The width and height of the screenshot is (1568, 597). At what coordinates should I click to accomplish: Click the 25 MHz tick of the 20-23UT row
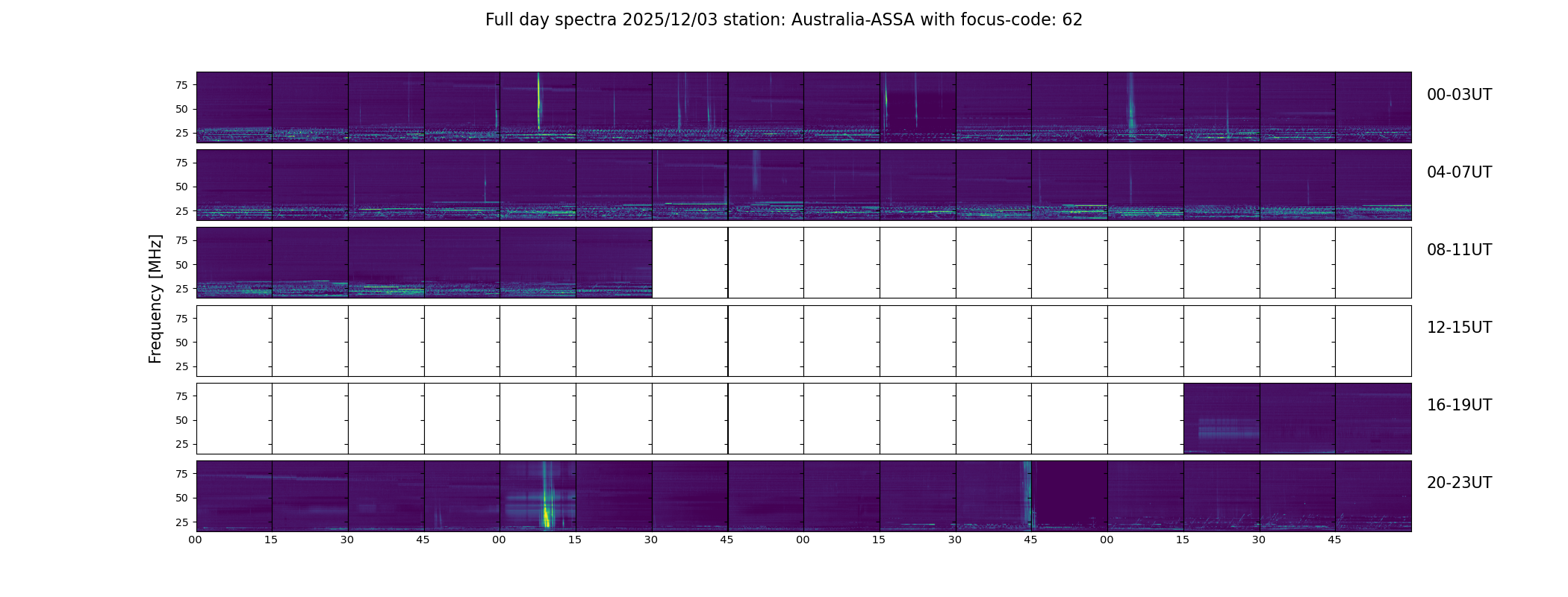[181, 522]
